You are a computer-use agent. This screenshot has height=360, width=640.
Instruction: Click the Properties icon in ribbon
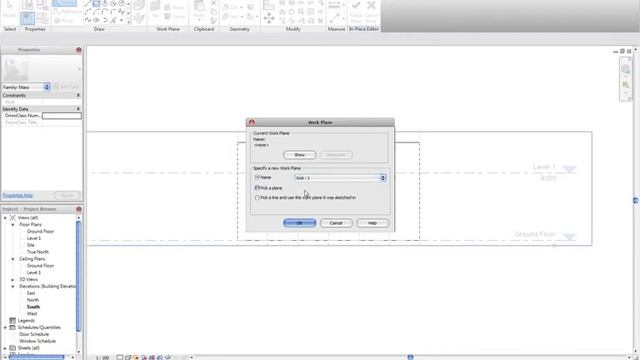[x=28, y=18]
